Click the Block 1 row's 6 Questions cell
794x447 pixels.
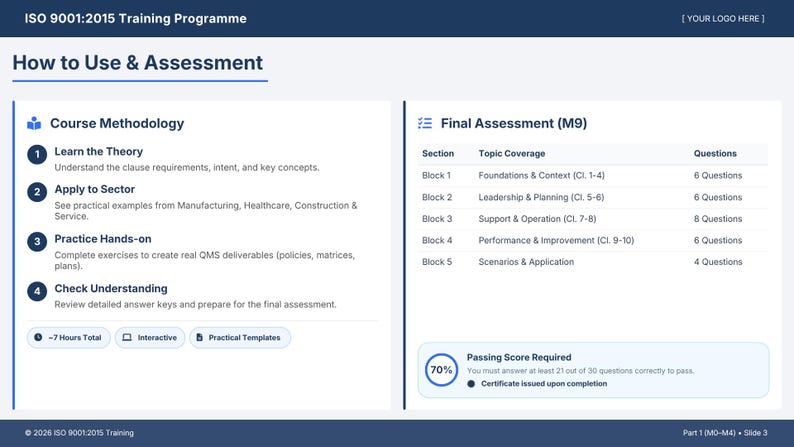click(x=718, y=175)
